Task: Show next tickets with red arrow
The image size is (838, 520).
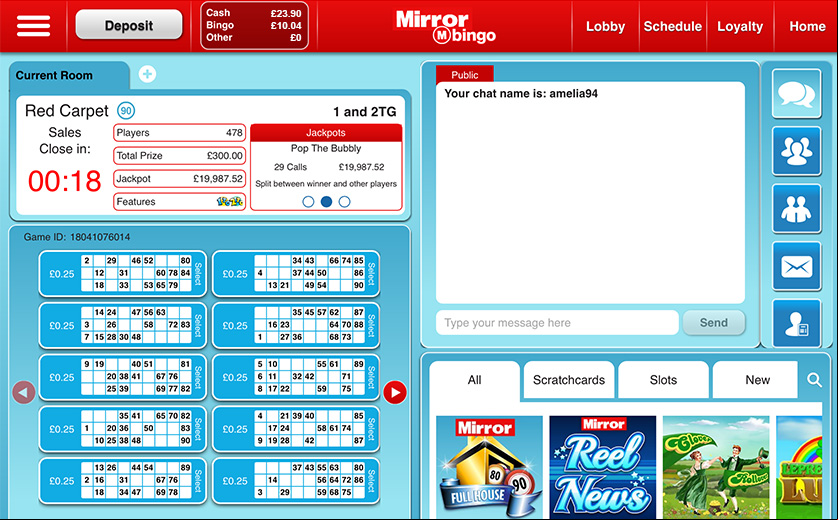Action: 395,392
